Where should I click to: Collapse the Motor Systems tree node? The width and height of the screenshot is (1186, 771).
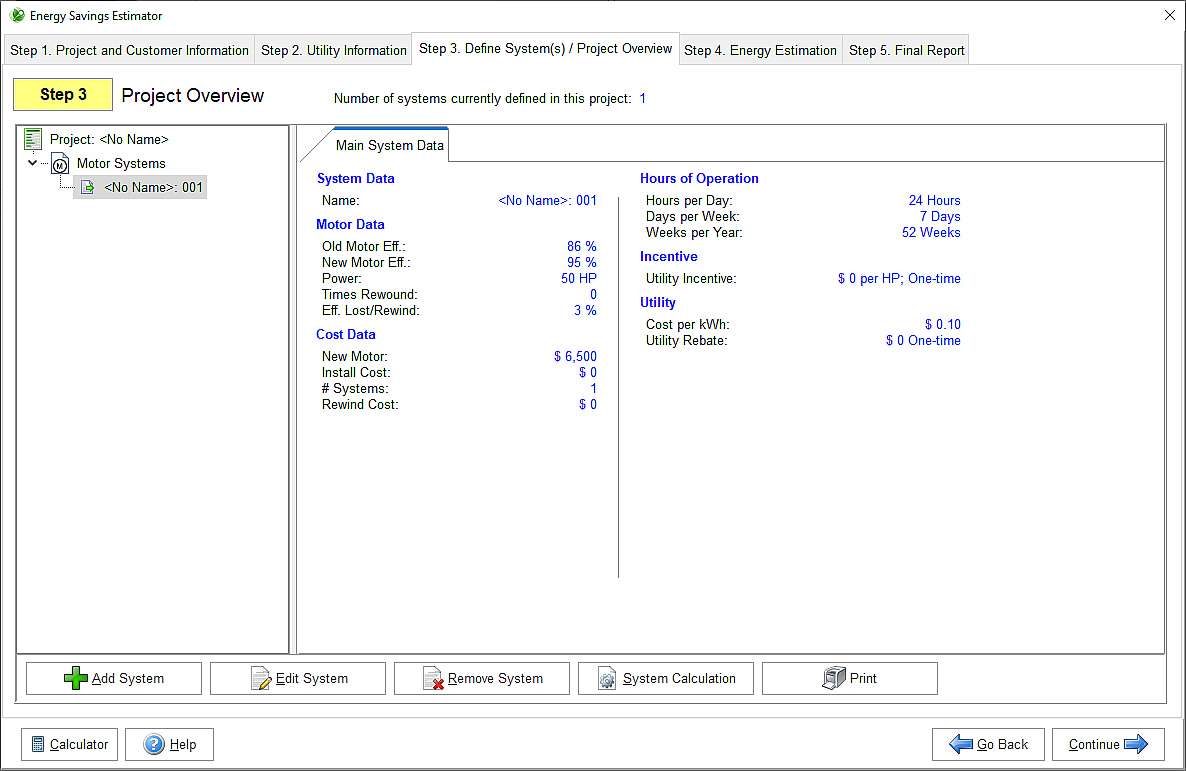[x=33, y=163]
